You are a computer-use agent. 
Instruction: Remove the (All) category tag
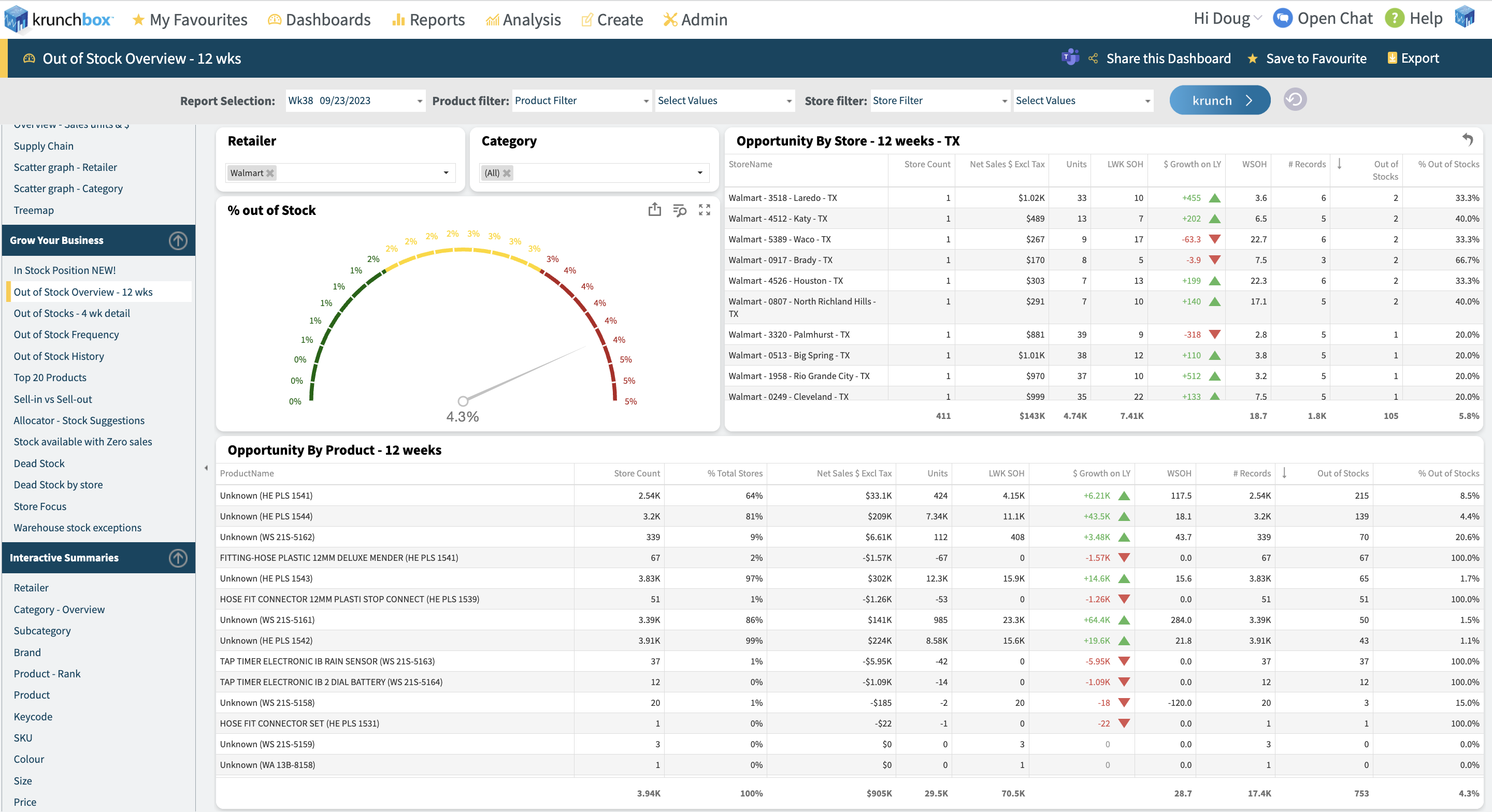pos(507,173)
